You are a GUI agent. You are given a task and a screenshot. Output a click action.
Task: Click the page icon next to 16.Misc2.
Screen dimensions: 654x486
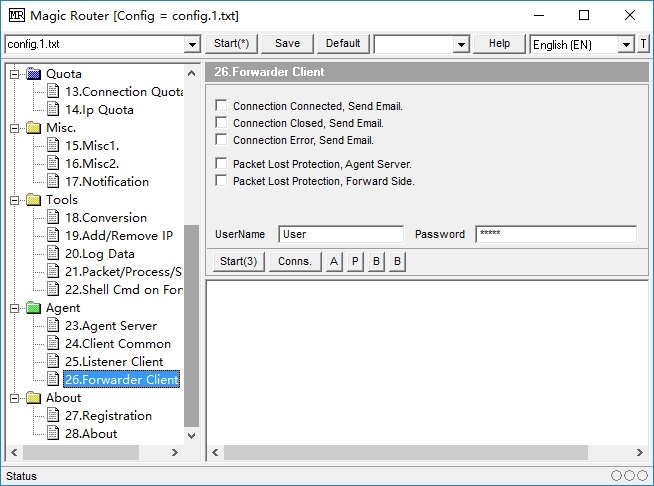click(x=53, y=163)
